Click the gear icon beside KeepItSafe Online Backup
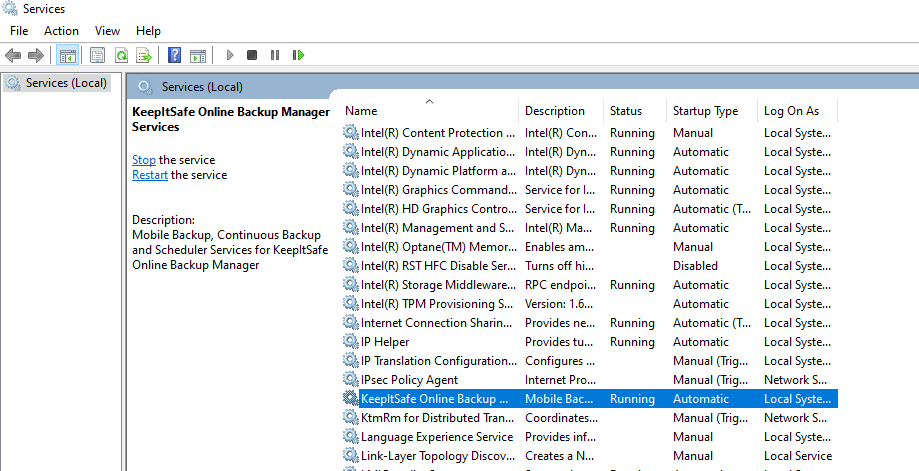 click(350, 398)
